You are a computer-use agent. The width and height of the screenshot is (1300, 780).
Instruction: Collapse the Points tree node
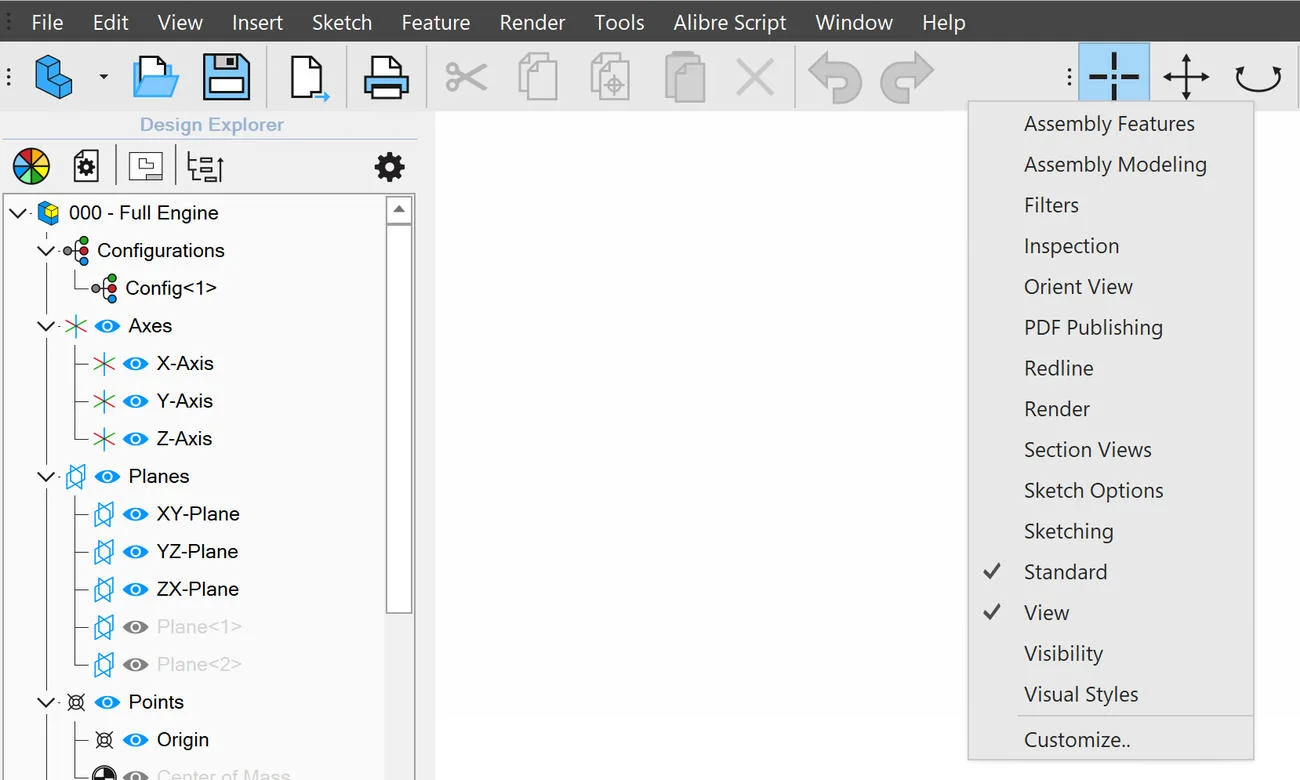(46, 702)
